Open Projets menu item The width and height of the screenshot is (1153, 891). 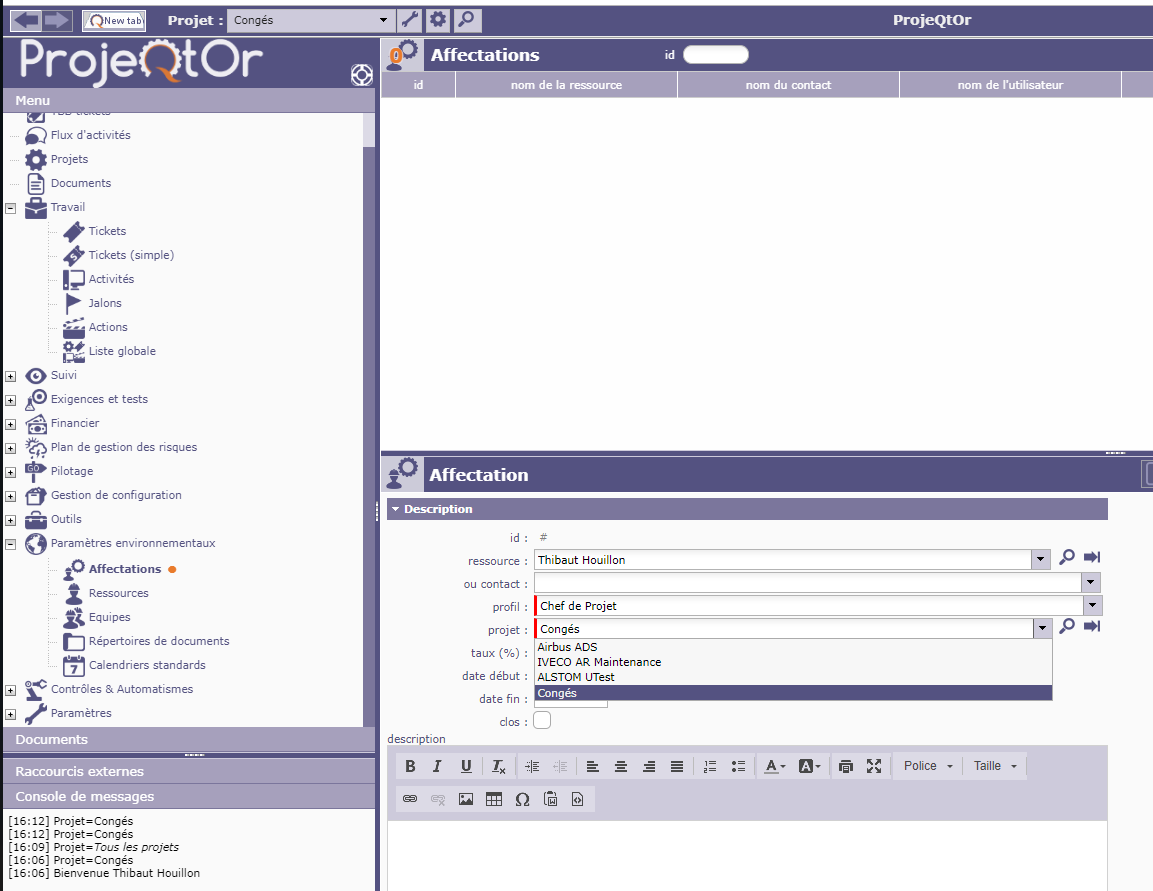69,160
